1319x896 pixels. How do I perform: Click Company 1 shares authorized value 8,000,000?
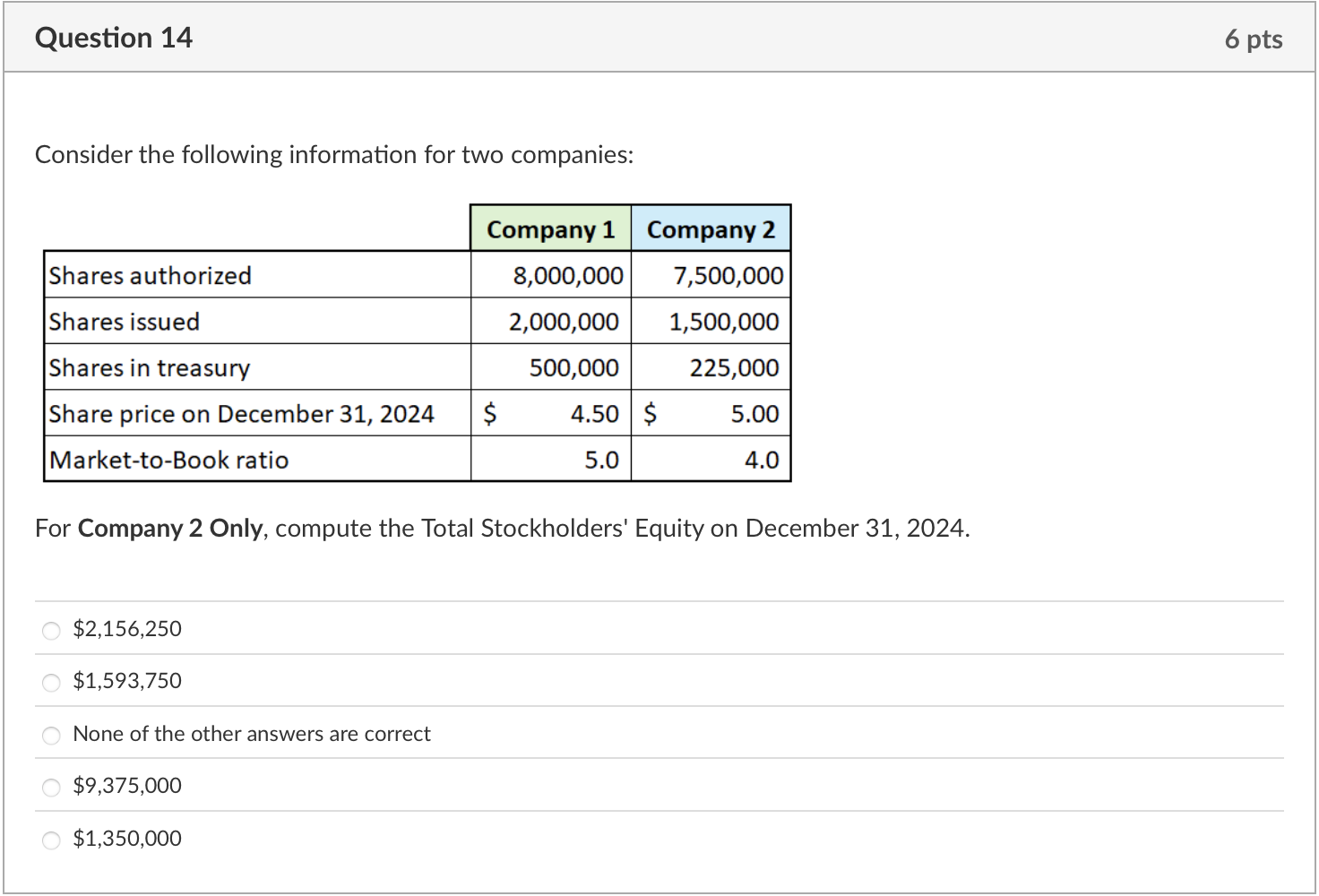(568, 275)
